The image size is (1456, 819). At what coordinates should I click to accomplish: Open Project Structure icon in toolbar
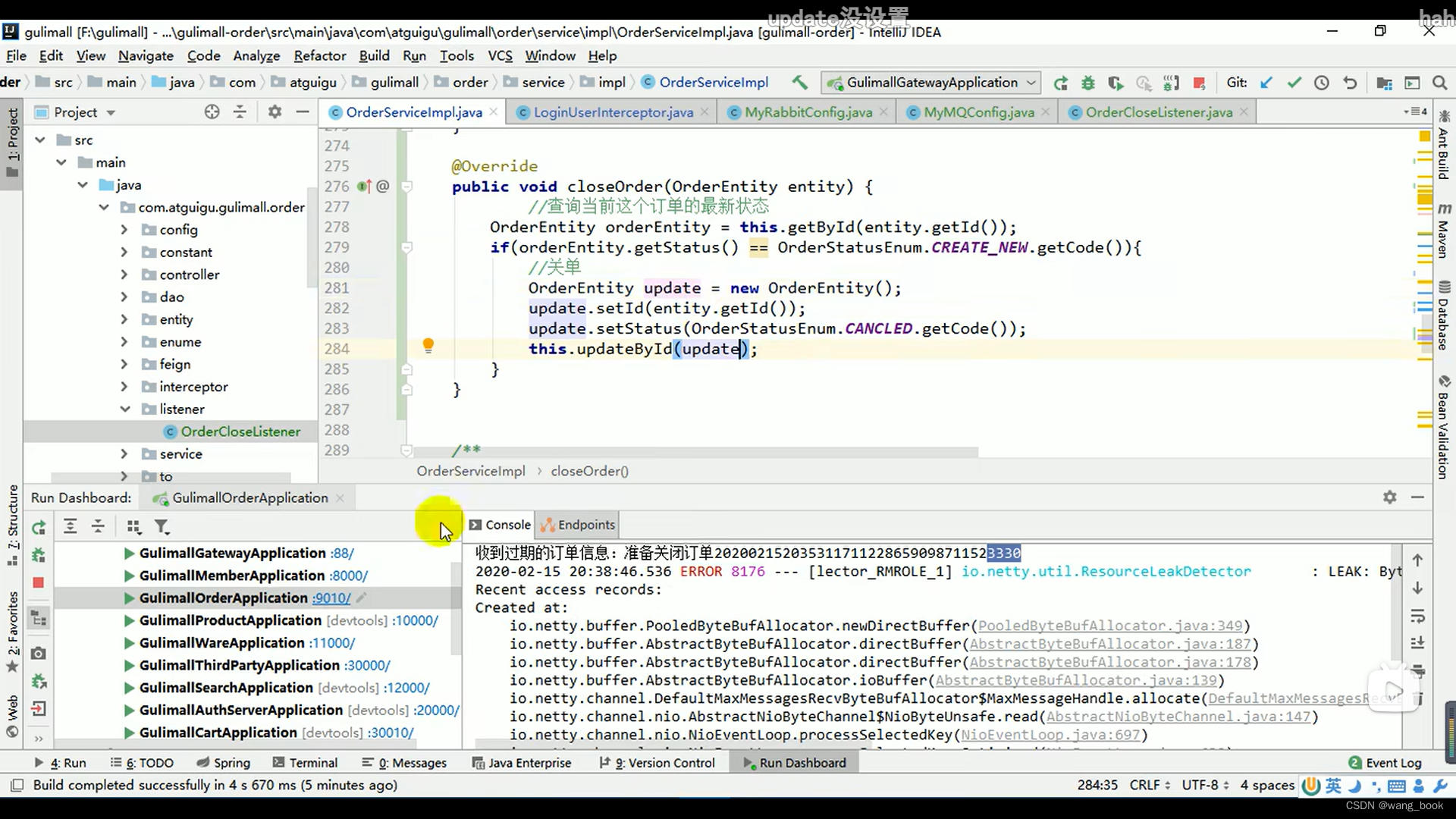point(1384,83)
